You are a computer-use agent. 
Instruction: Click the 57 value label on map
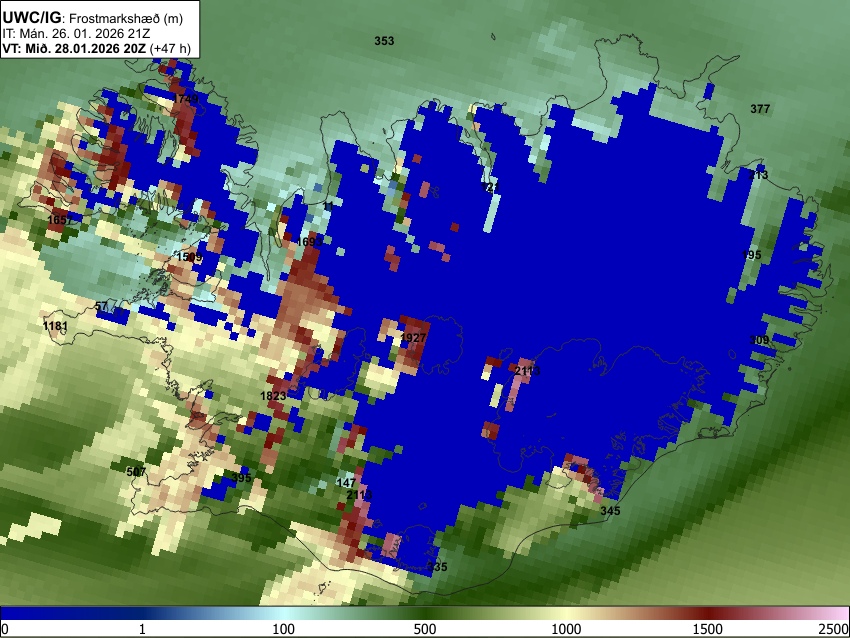click(x=101, y=306)
